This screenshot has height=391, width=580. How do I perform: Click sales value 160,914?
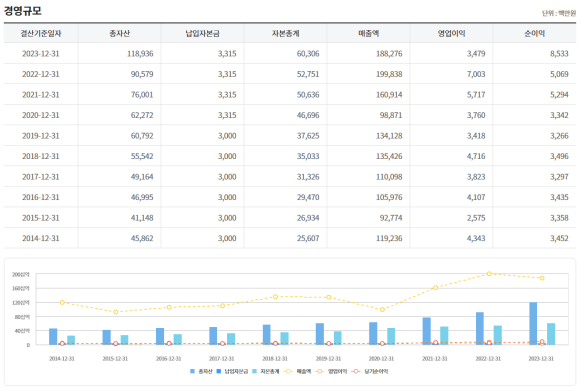point(389,95)
